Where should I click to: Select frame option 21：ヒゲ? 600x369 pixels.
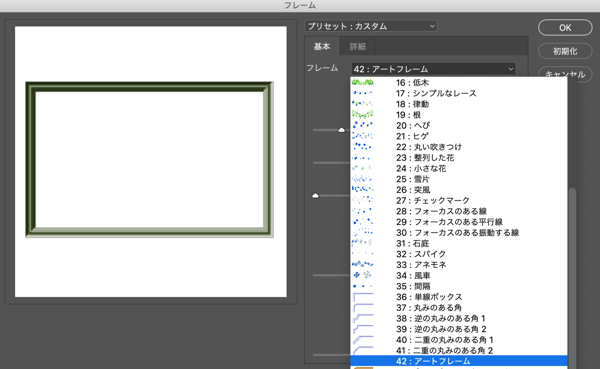pyautogui.click(x=458, y=136)
